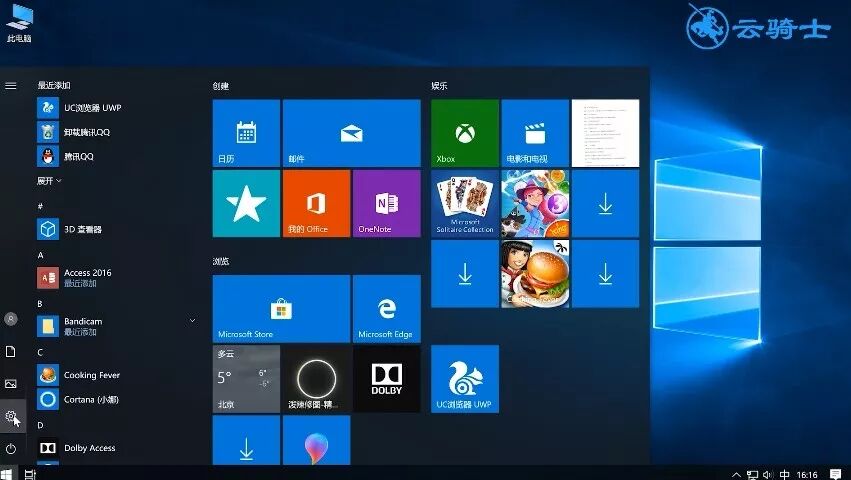
Task: Expand the recently added list (展开)
Action: [49, 181]
